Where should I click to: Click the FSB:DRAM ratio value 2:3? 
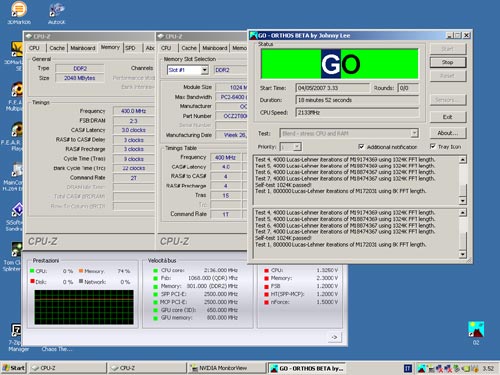coord(134,121)
